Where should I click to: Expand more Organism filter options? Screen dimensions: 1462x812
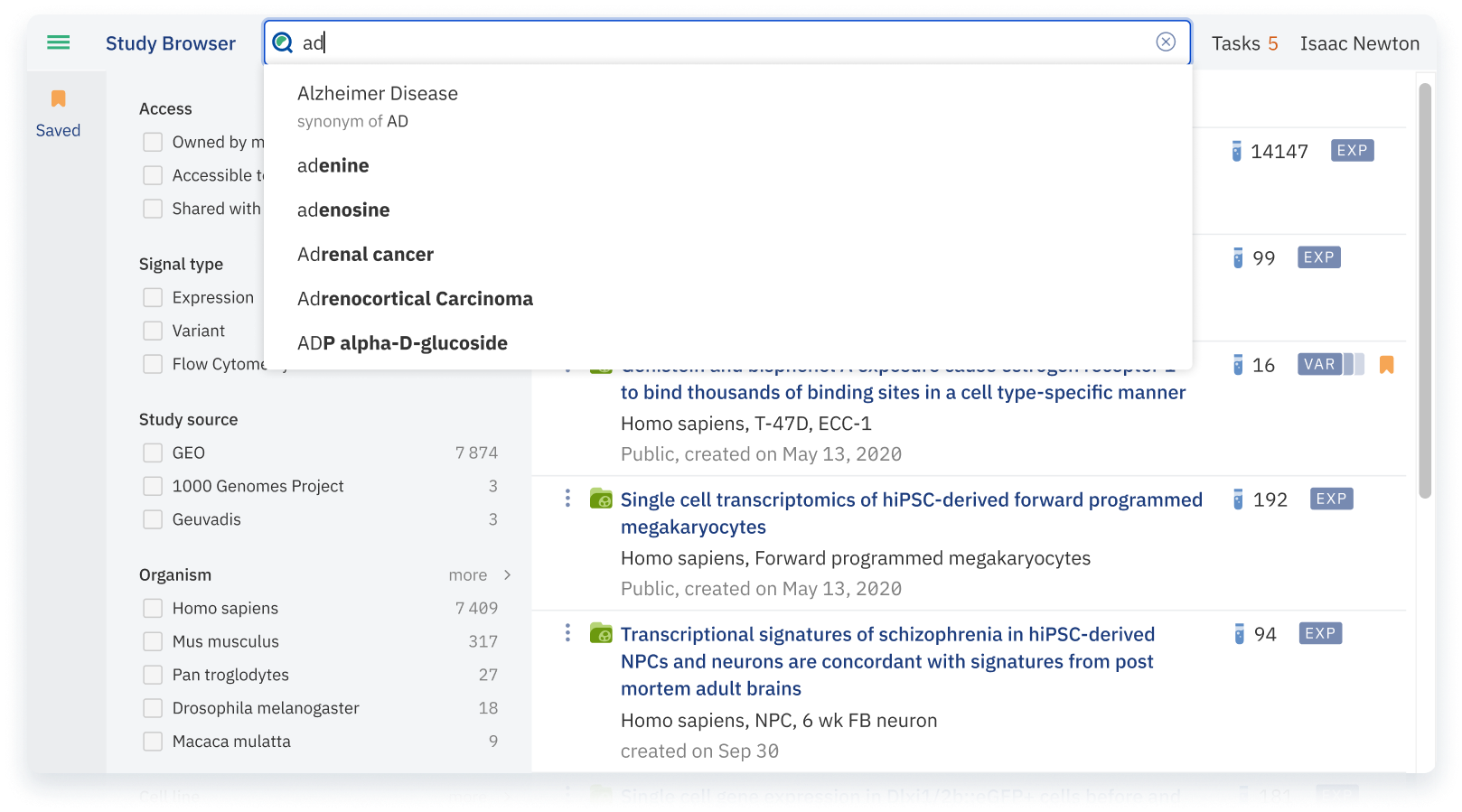pos(480,574)
